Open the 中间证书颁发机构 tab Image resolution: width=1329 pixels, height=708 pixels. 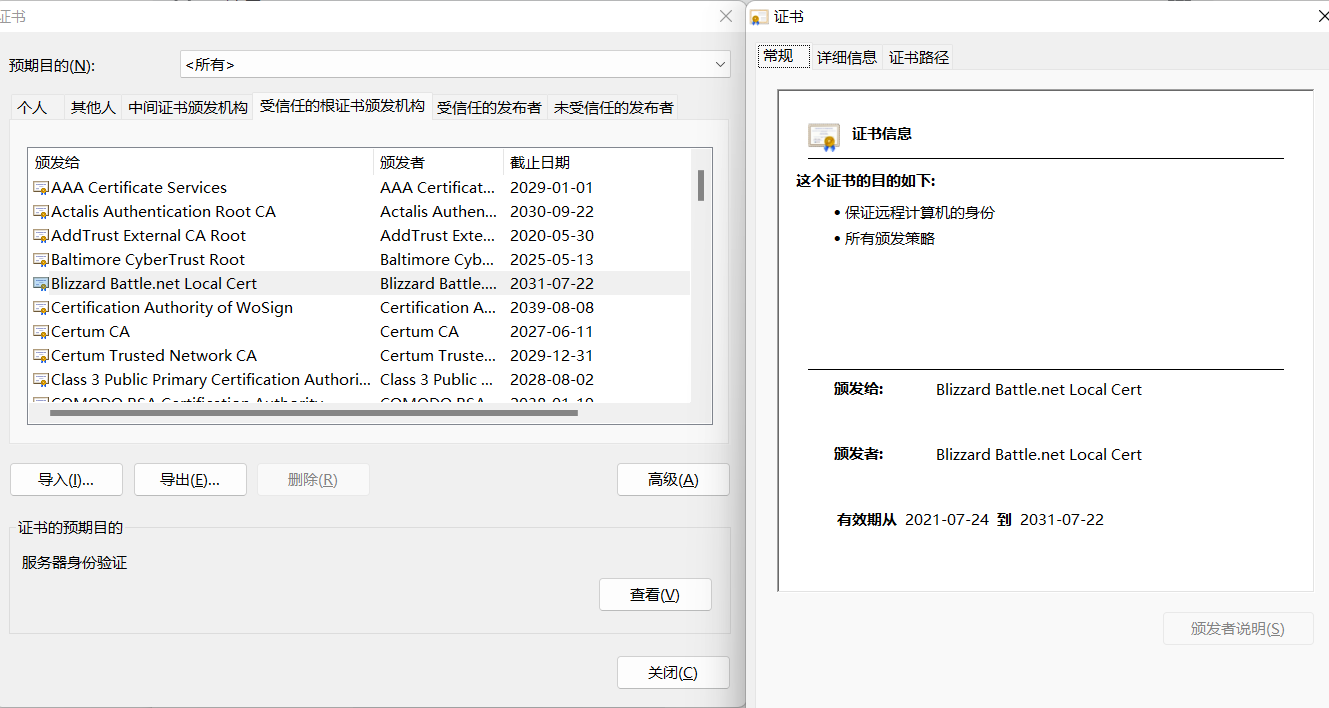click(x=188, y=107)
